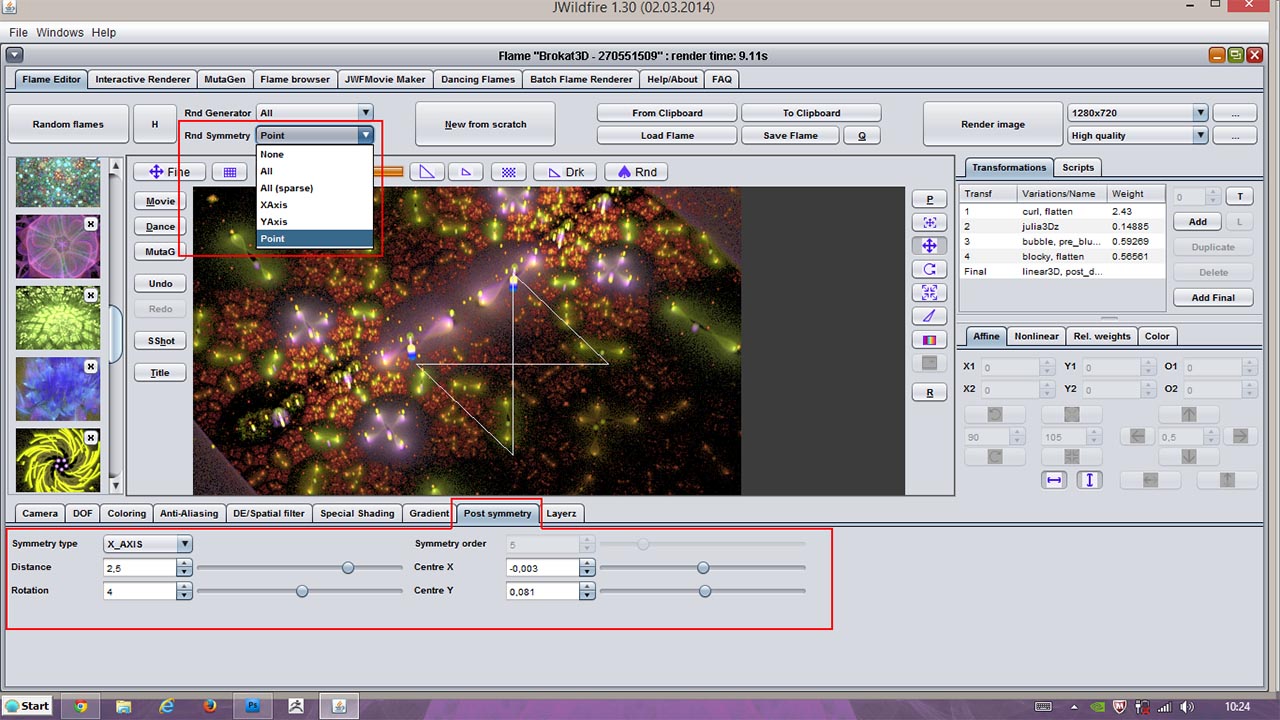Collapse the Rnd Symmetry dropdown arrow
The width and height of the screenshot is (1280, 720).
click(366, 135)
